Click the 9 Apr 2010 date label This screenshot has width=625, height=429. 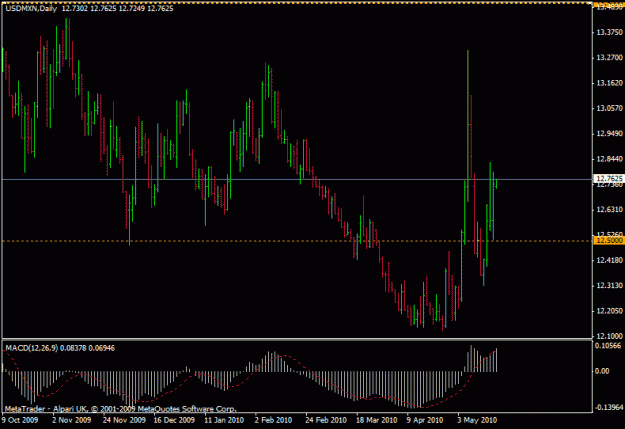pos(425,420)
